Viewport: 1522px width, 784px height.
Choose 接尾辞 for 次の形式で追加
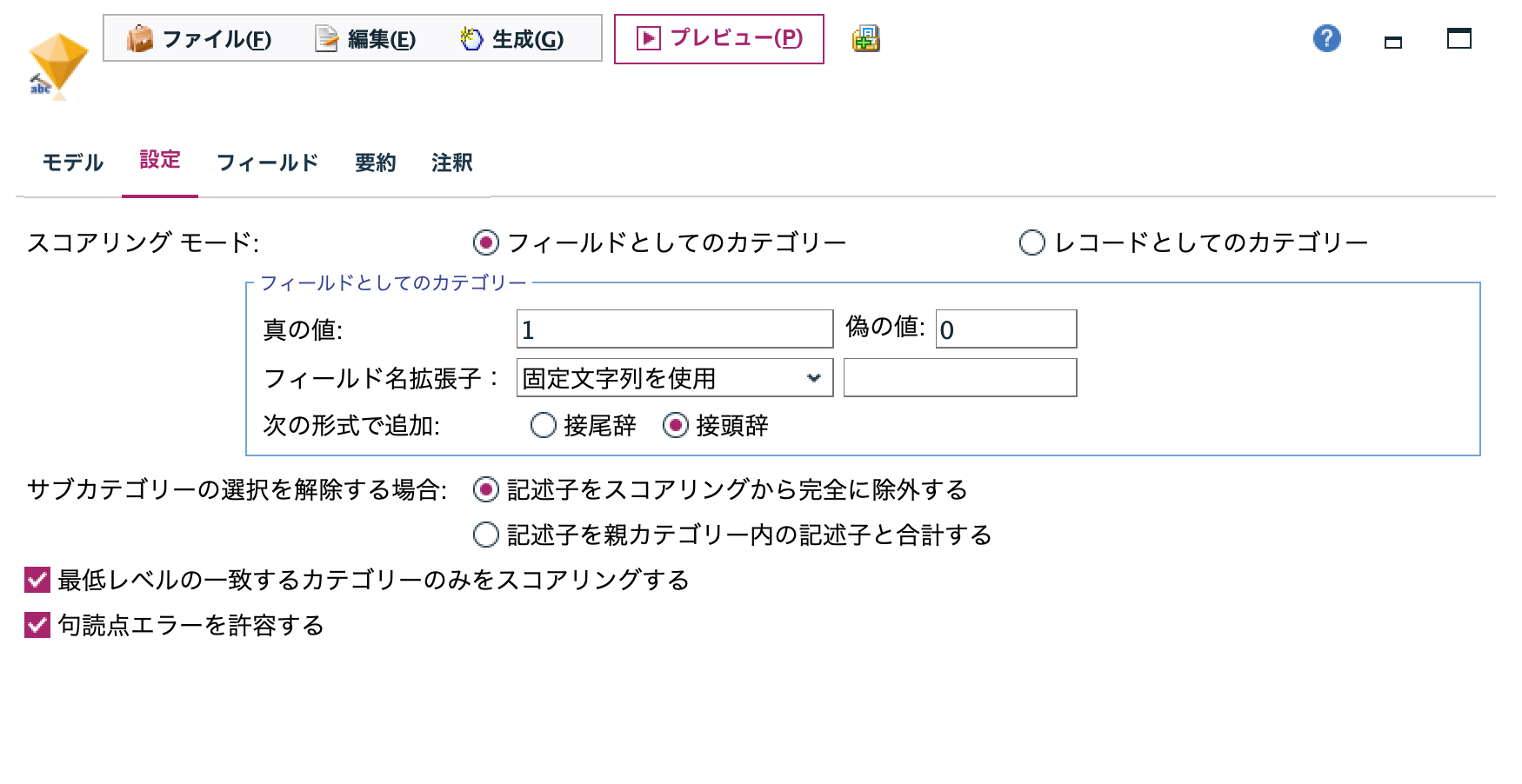pos(544,425)
